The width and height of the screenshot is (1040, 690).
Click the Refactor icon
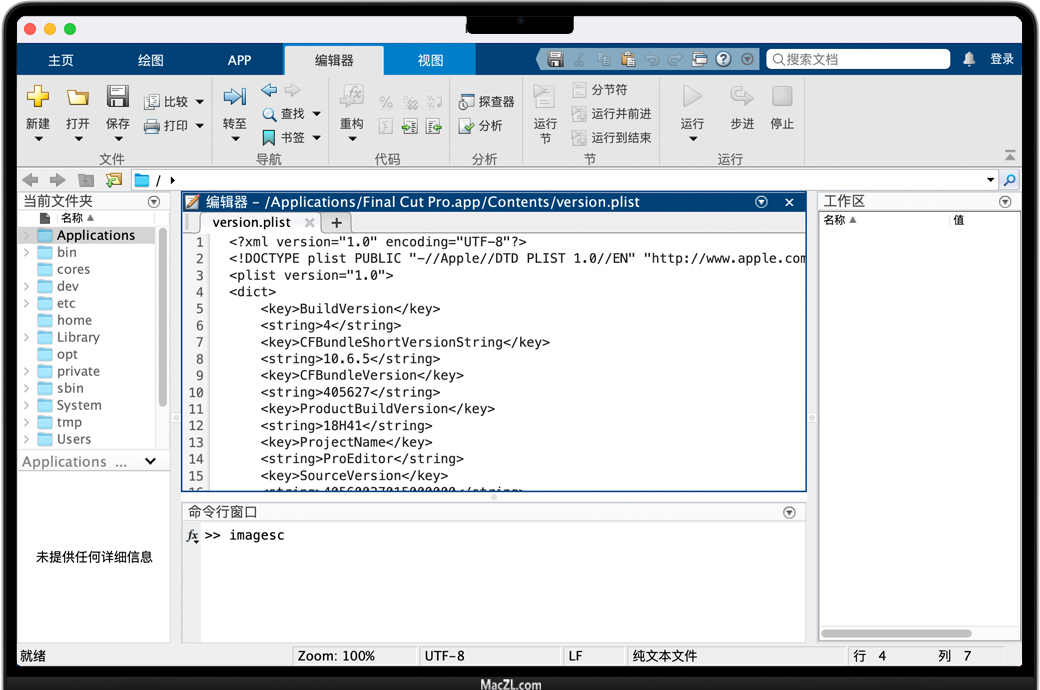tap(351, 97)
